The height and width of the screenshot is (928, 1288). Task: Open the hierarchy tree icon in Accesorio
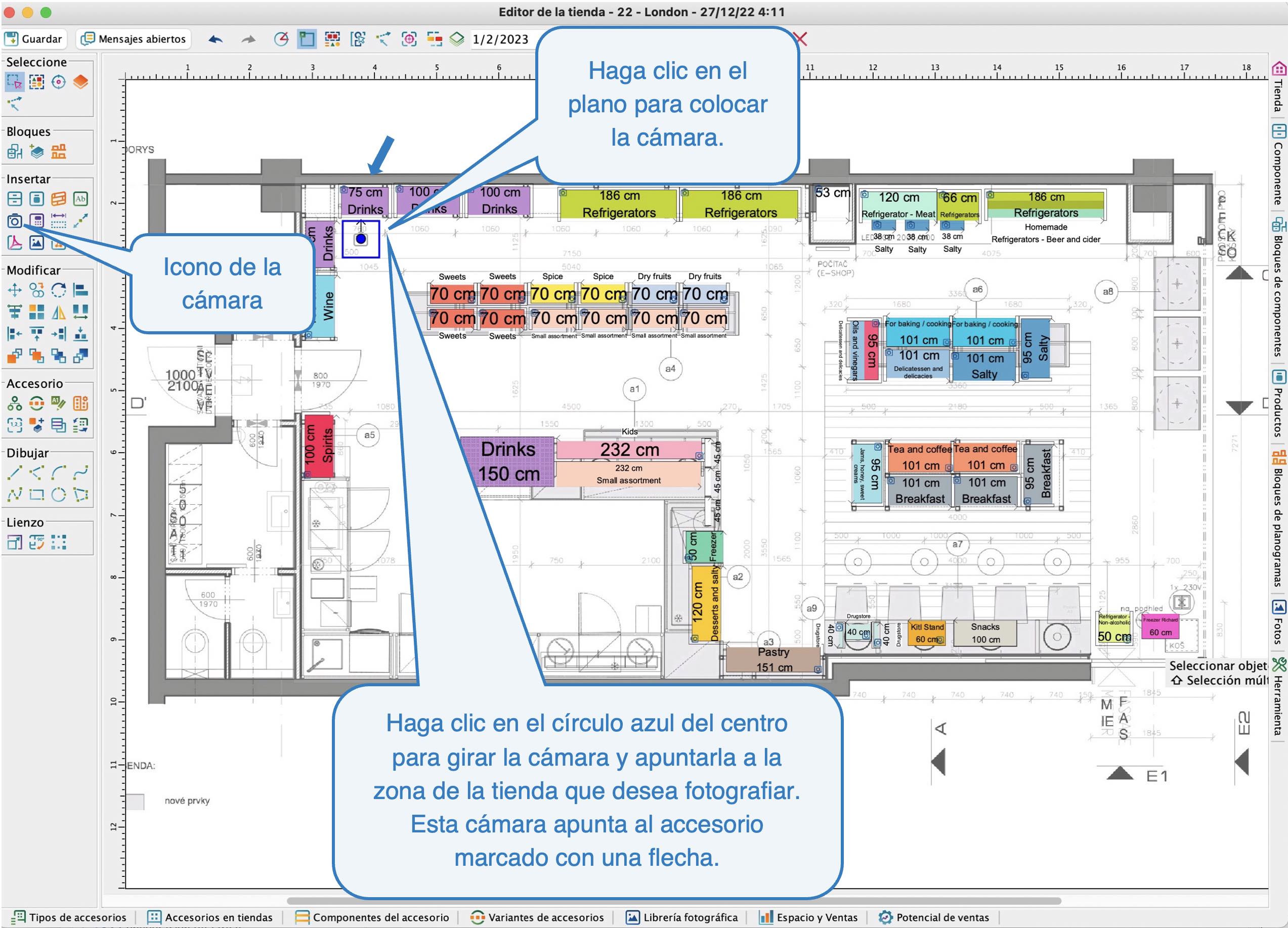click(15, 404)
